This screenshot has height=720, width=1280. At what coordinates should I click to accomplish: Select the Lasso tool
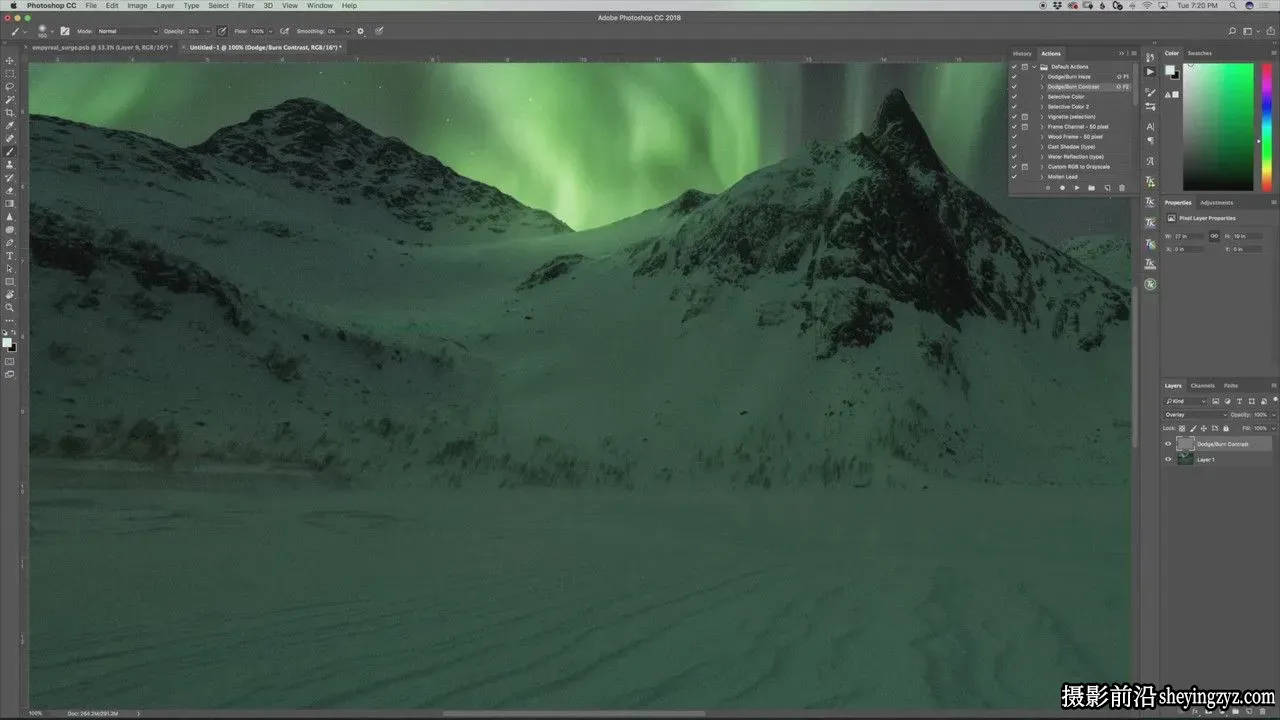pos(10,87)
